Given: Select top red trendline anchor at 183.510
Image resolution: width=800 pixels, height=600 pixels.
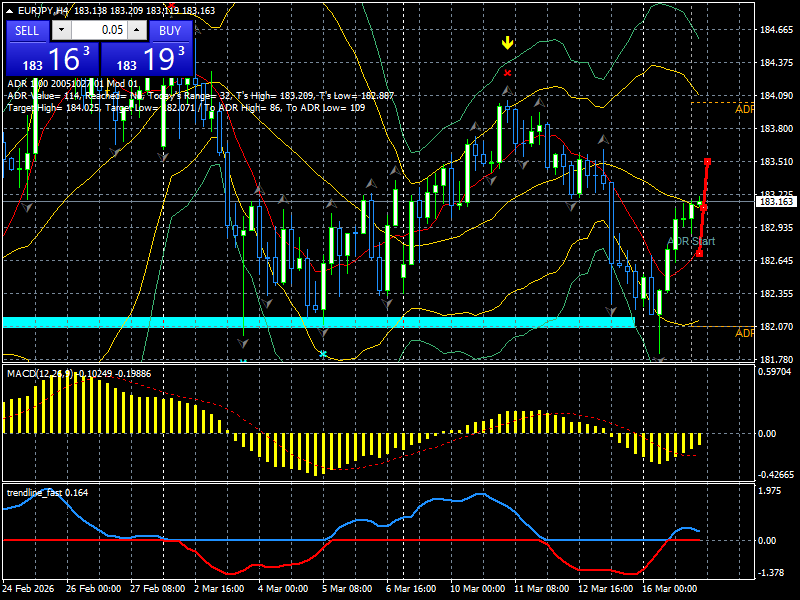Looking at the screenshot, I should (707, 162).
